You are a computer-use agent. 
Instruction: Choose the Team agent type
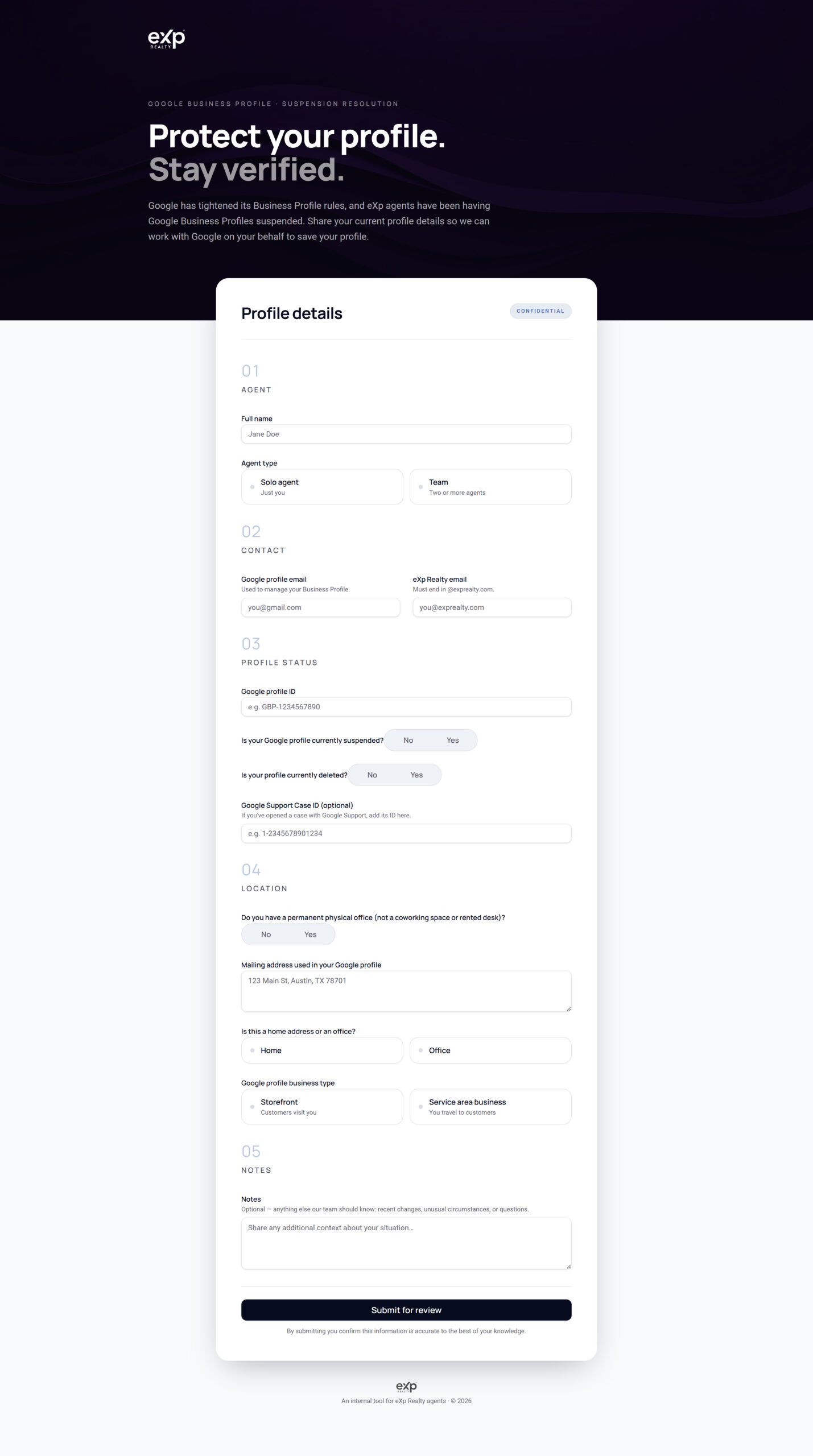tap(490, 487)
